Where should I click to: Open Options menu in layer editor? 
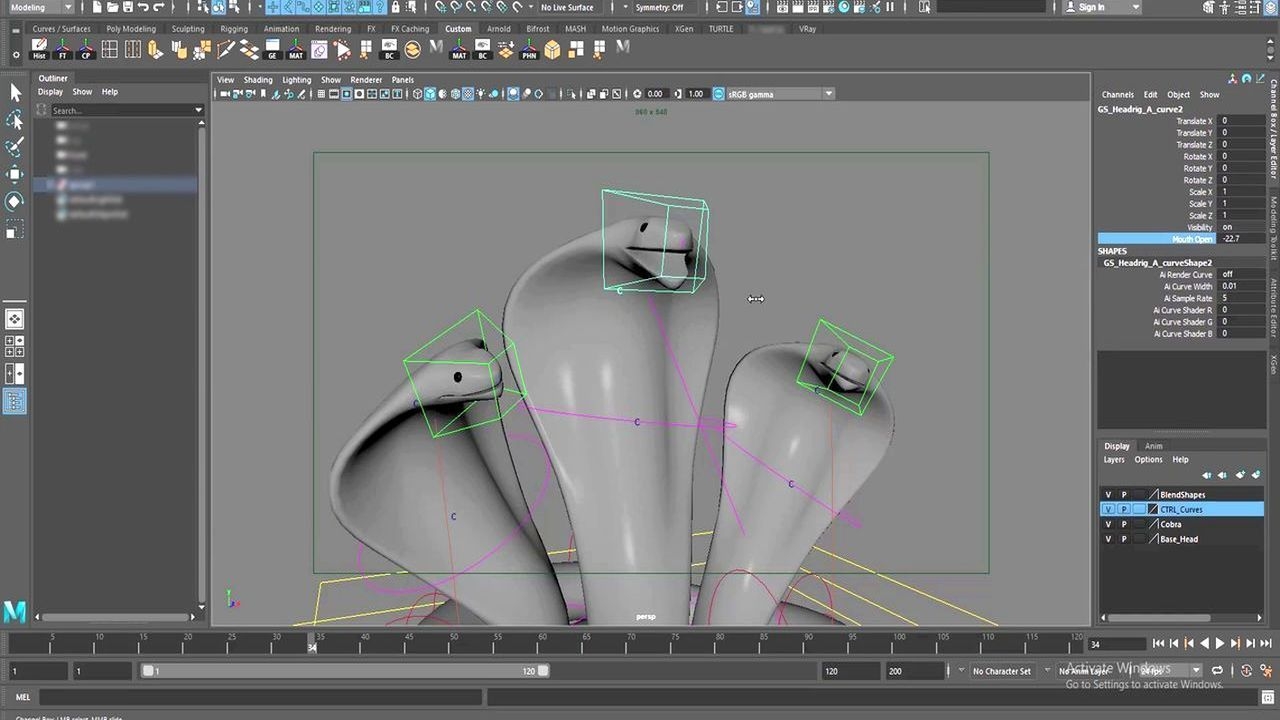(x=1148, y=460)
